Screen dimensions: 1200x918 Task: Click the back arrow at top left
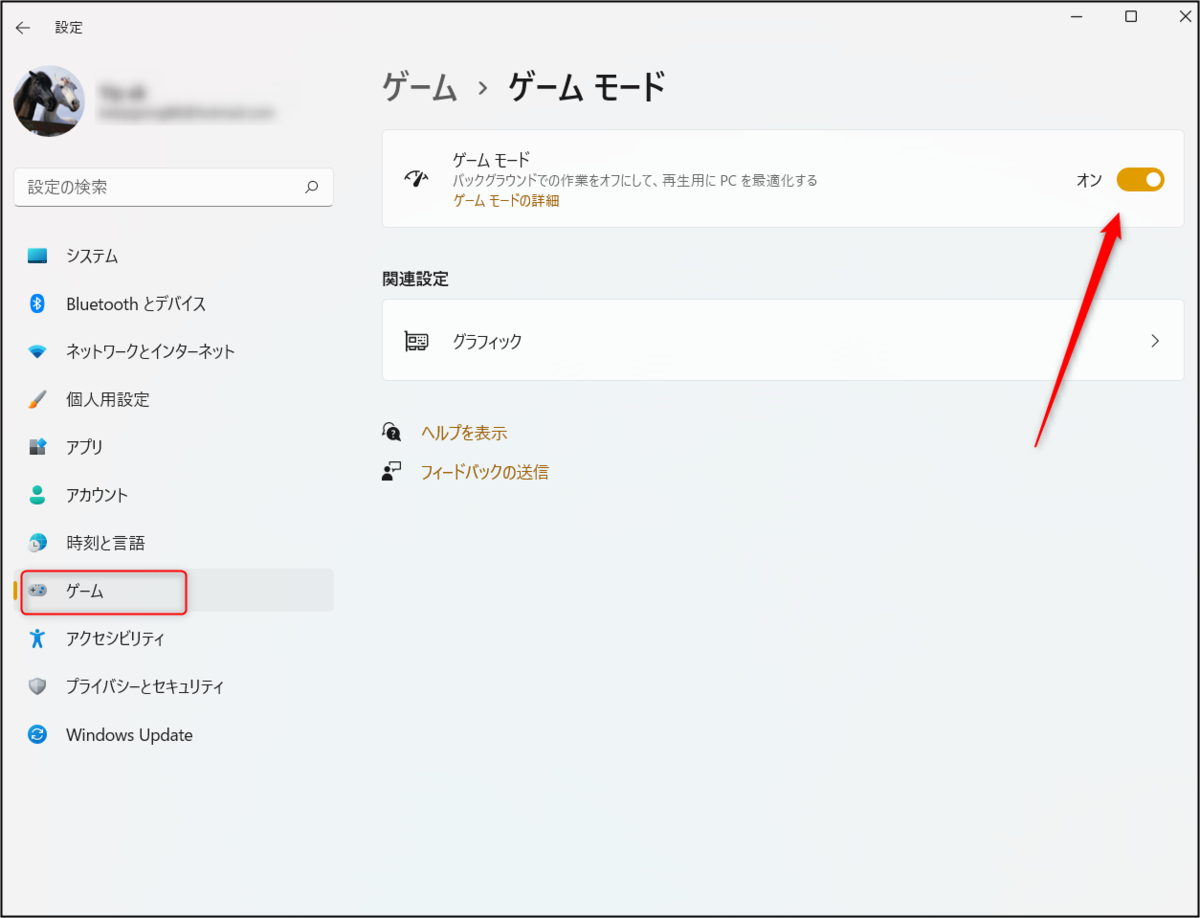point(22,27)
